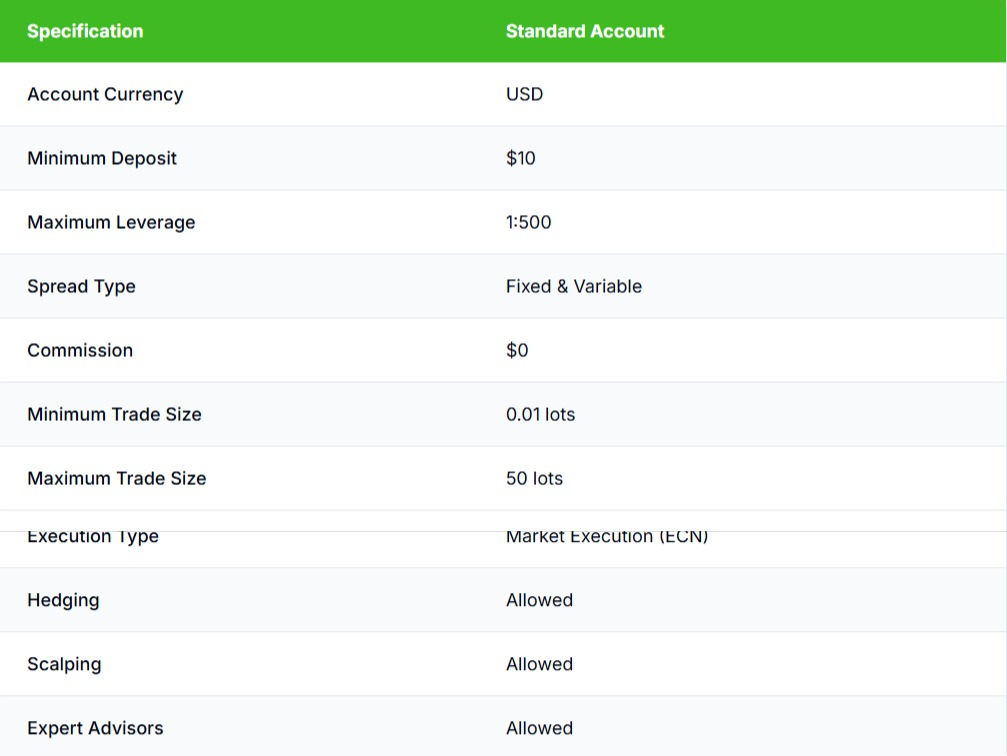Screen dimensions: 1007x756
Task: Select the Minimum Deposit row label
Action: pos(102,158)
